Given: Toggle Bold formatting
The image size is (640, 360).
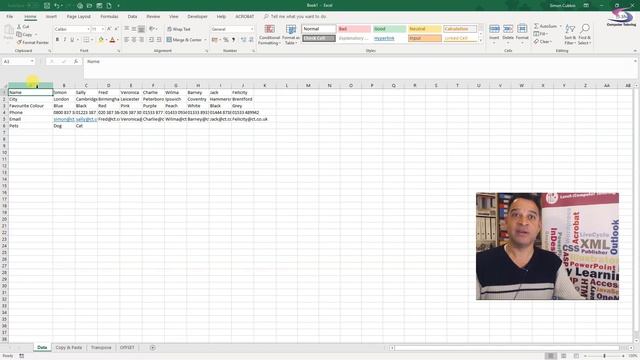Looking at the screenshot, I should (57, 40).
